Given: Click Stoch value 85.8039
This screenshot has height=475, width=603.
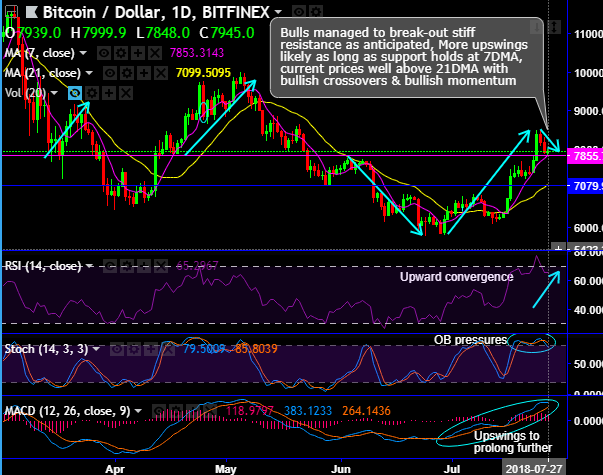Looking at the screenshot, I should click(254, 349).
